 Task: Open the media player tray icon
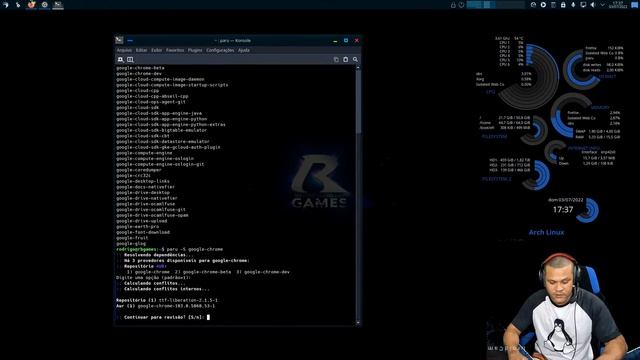543,5
